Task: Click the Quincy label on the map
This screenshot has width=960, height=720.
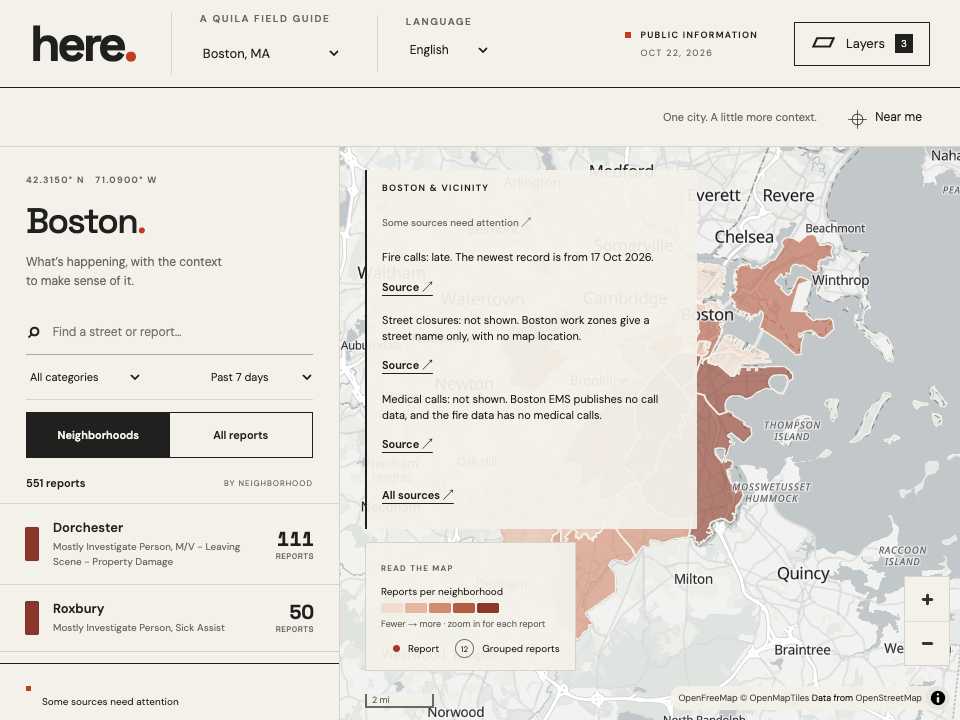Action: (x=803, y=574)
